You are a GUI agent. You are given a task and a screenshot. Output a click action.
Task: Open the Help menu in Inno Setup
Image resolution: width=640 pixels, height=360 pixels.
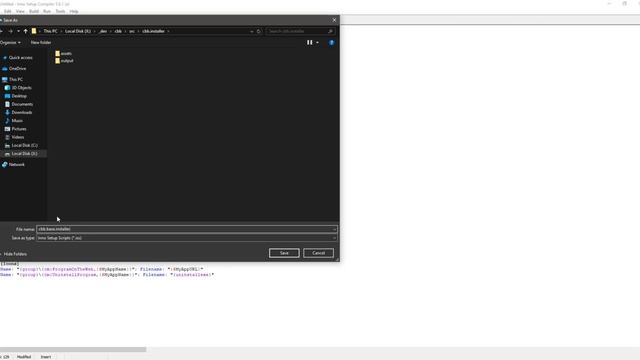74,11
